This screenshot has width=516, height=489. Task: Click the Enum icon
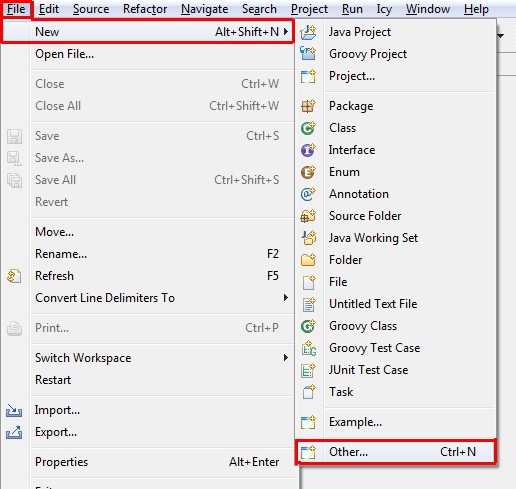[x=308, y=172]
